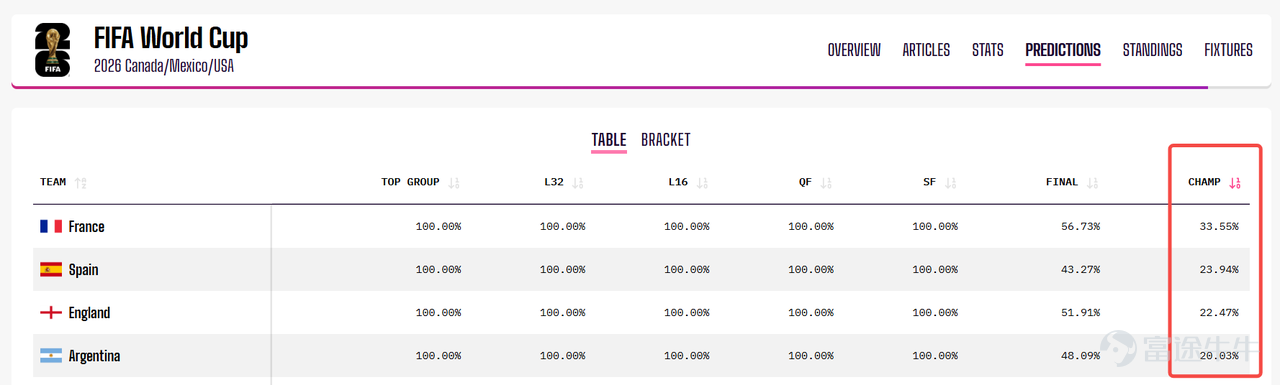This screenshot has width=1280, height=385.
Task: Sort by TOP GROUP column icon
Action: click(x=454, y=183)
